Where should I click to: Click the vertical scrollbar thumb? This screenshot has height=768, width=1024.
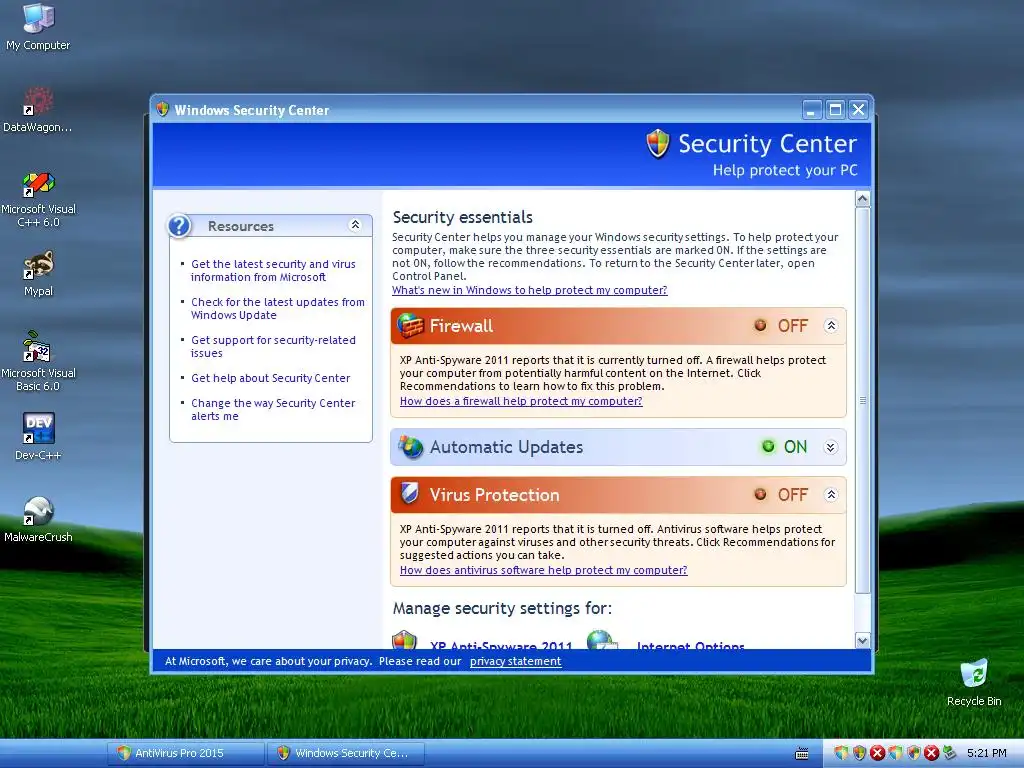[x=862, y=400]
